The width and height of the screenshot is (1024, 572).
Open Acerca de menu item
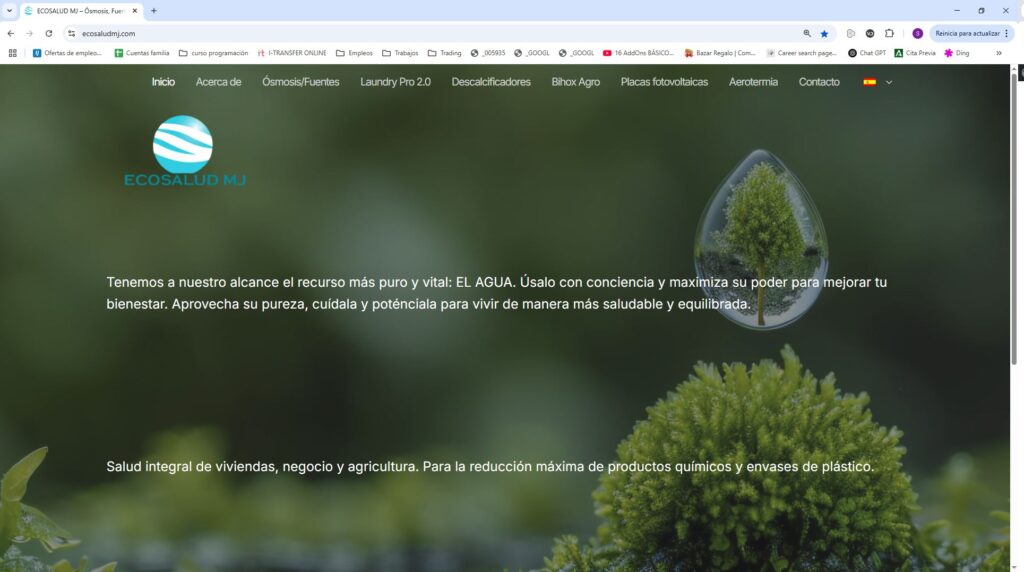coord(218,82)
